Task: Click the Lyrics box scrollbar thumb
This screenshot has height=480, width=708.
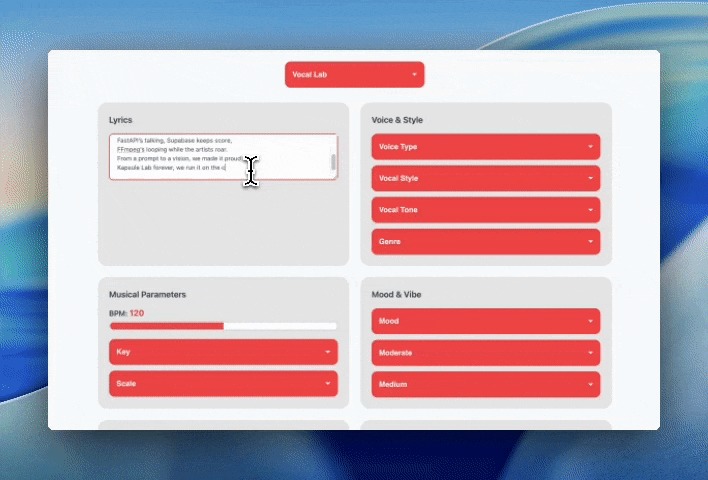Action: (333, 162)
